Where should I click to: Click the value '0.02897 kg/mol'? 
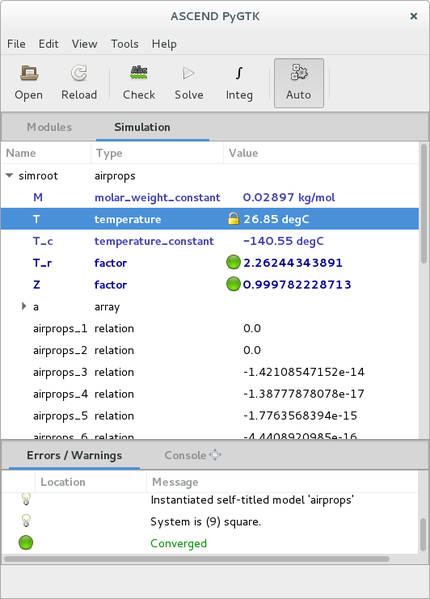click(x=289, y=198)
